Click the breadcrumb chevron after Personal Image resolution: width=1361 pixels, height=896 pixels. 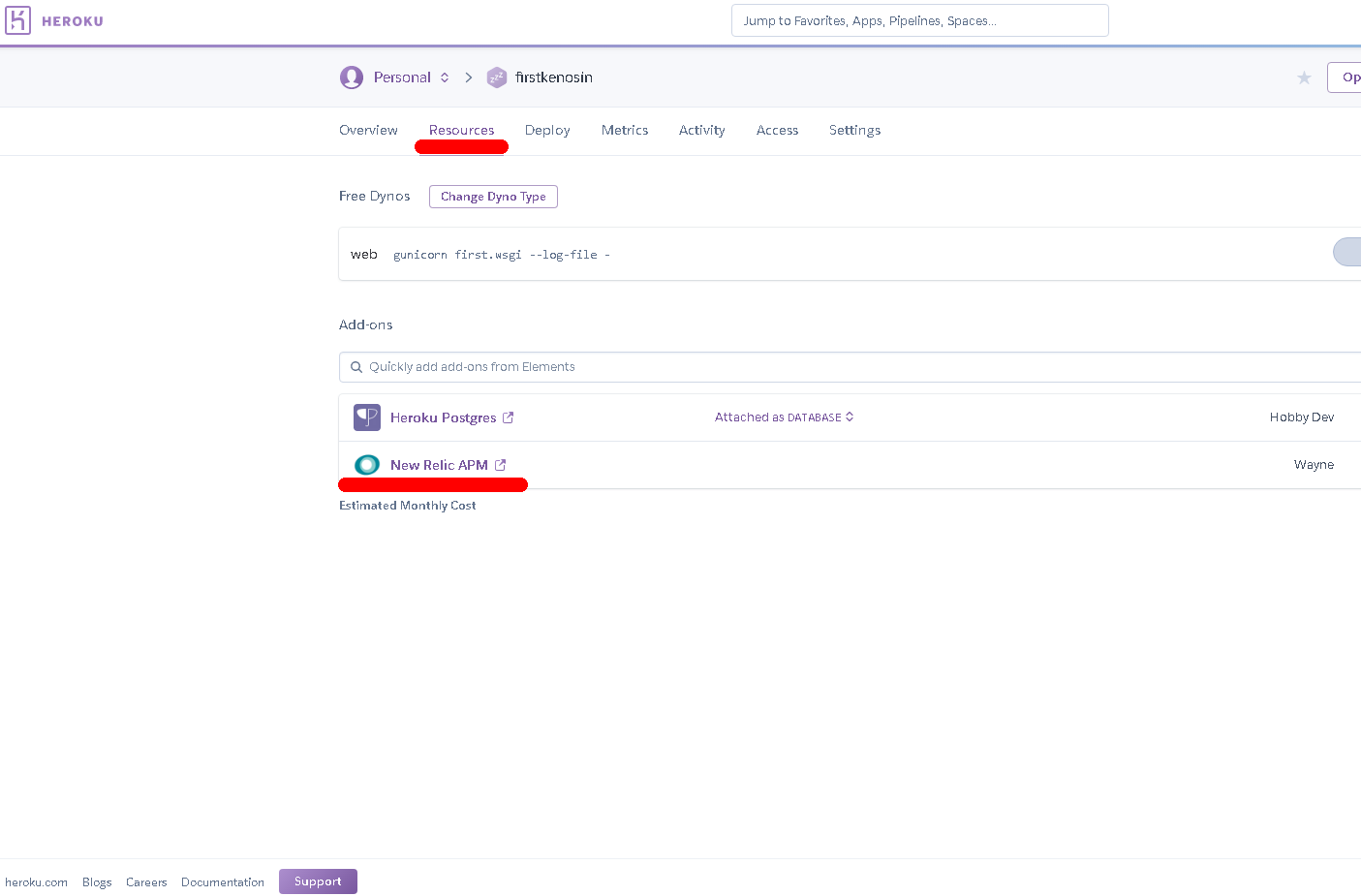pos(469,77)
